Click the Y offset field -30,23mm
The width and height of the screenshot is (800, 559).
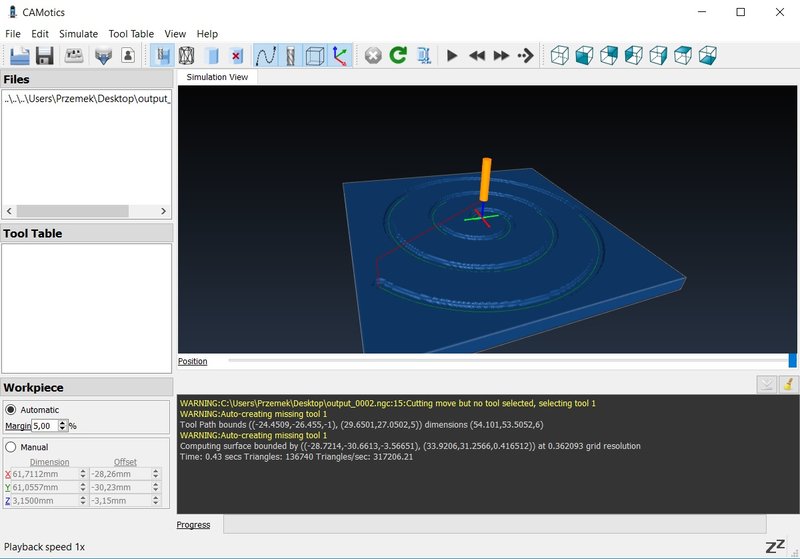(120, 487)
